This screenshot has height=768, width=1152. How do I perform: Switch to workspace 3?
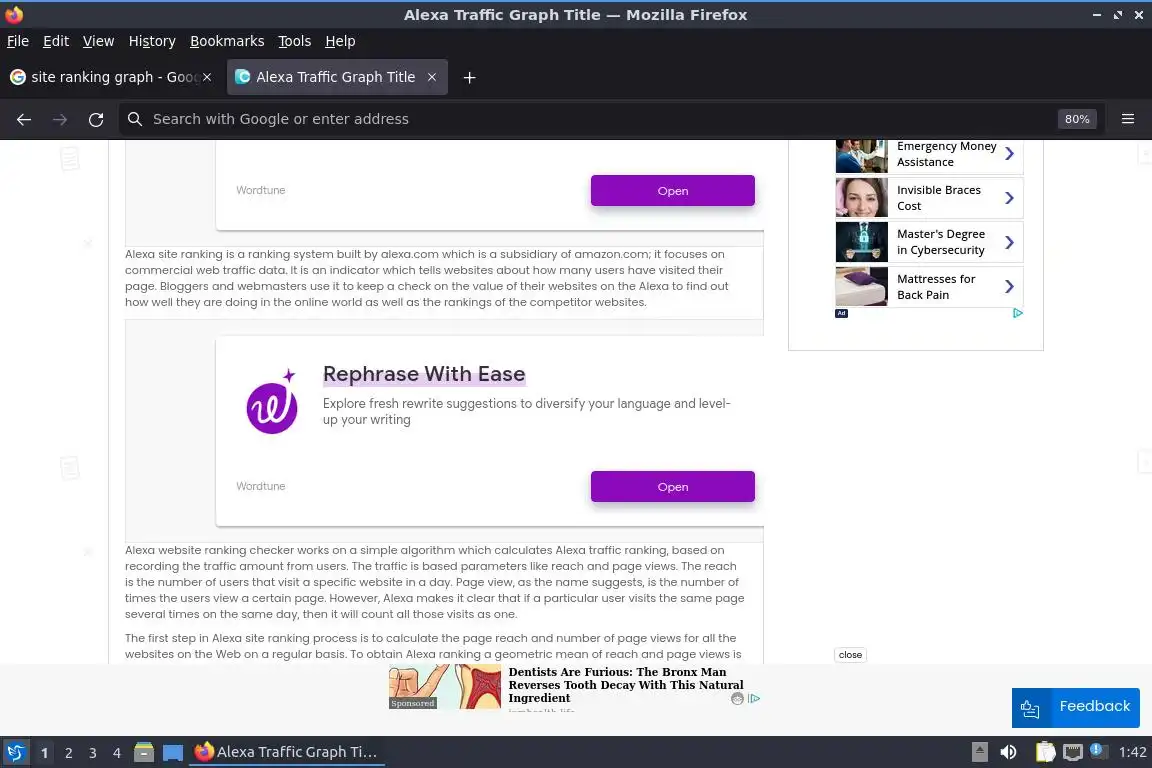point(93,753)
